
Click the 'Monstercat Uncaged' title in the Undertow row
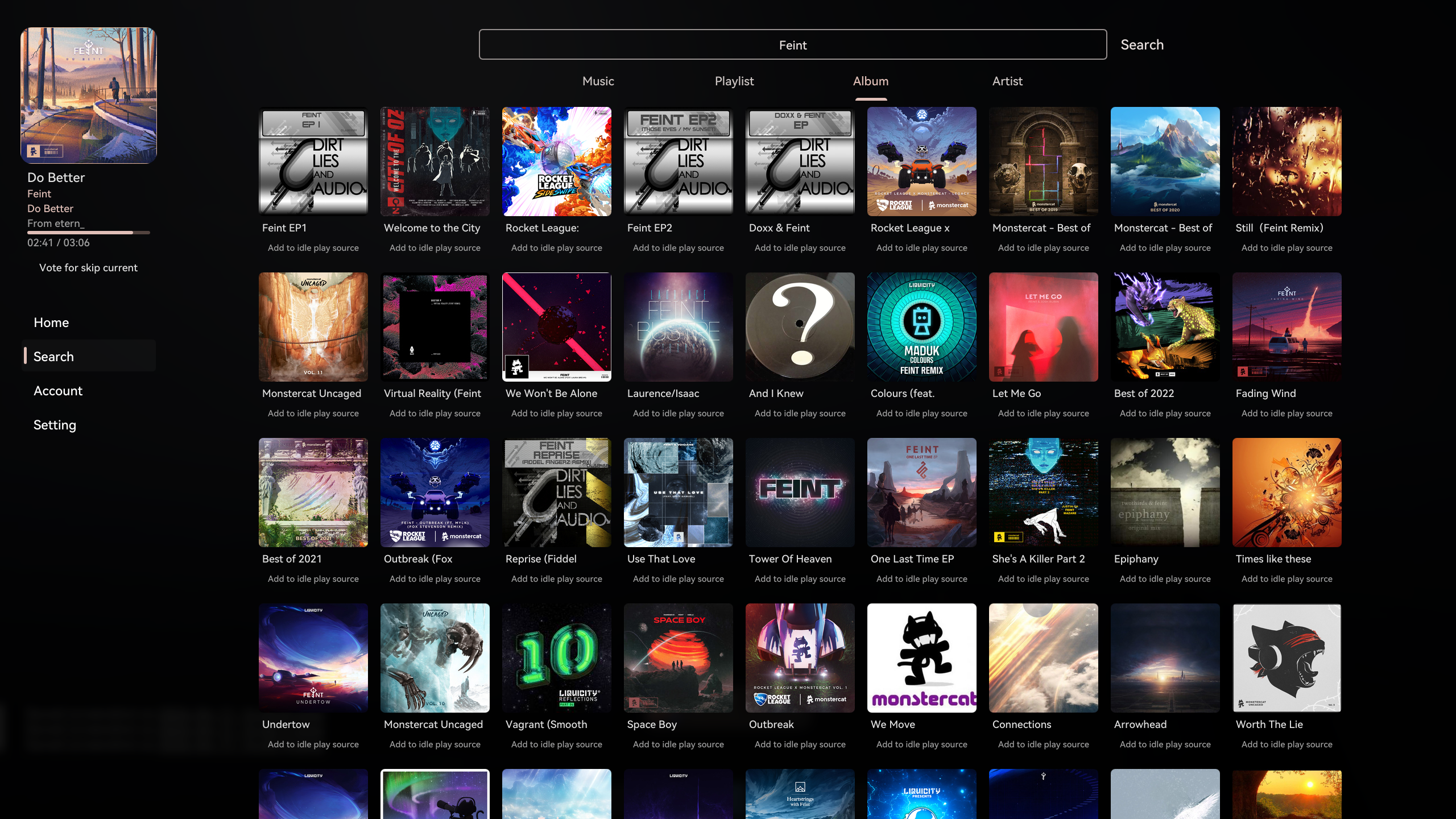click(433, 725)
